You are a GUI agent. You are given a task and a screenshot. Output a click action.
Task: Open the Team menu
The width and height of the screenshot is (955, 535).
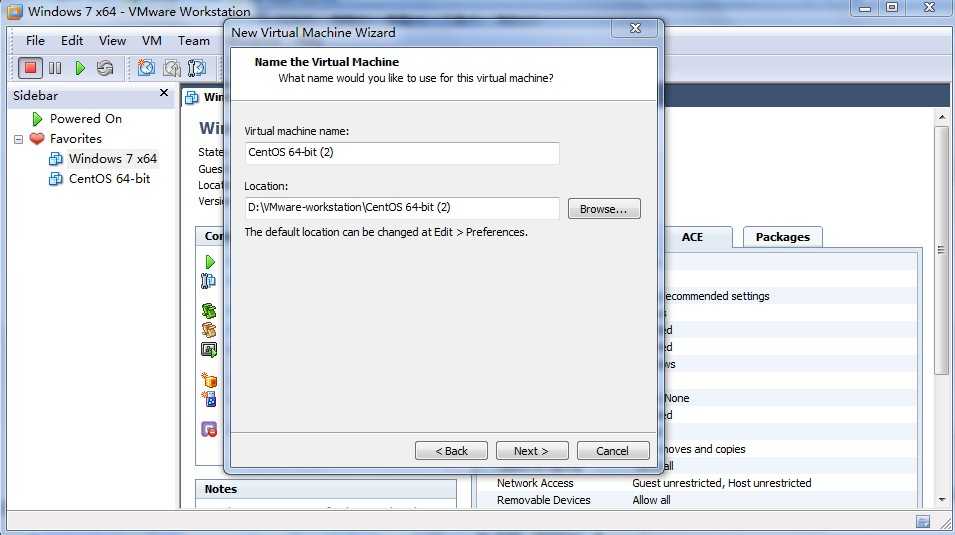[x=194, y=41]
